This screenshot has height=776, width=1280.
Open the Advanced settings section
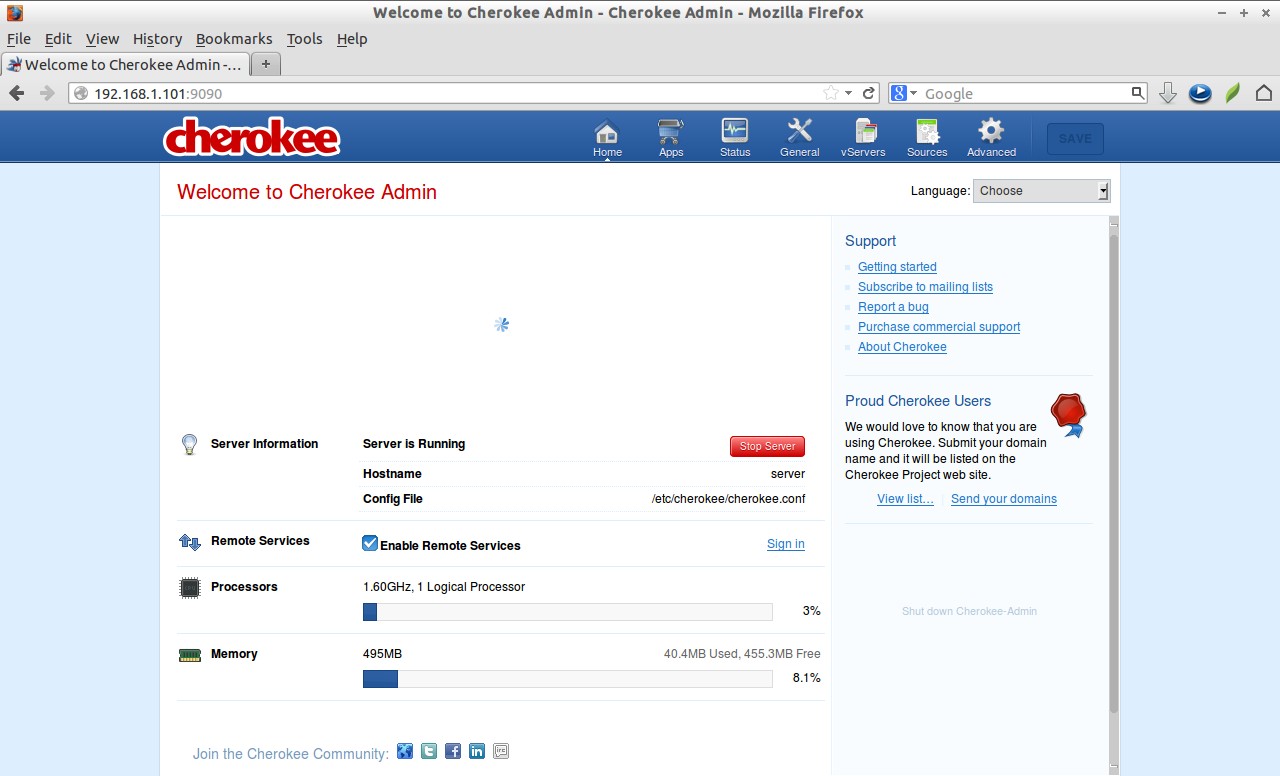pyautogui.click(x=991, y=138)
